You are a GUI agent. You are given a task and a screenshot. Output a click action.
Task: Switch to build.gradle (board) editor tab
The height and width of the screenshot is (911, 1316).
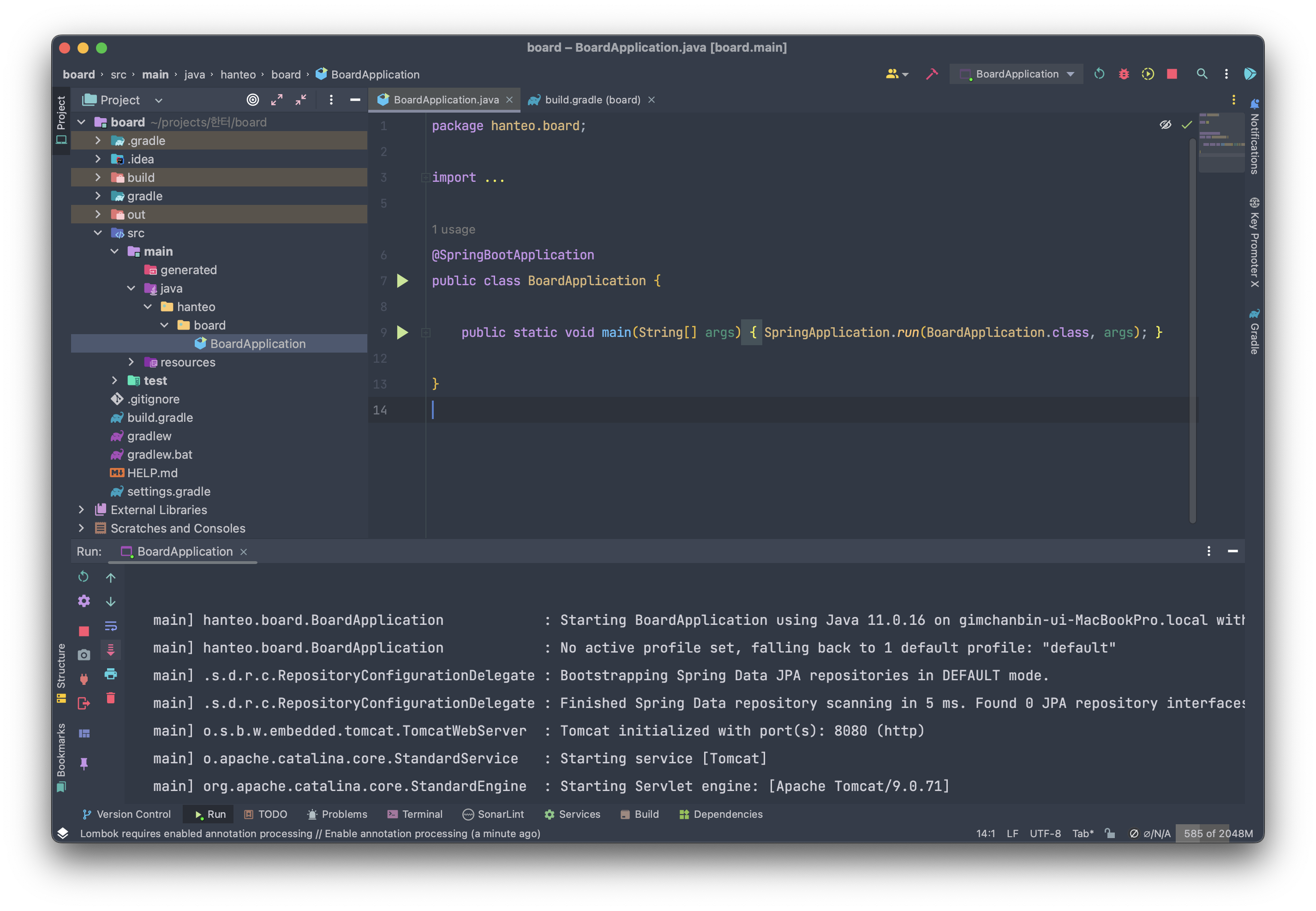coord(592,100)
